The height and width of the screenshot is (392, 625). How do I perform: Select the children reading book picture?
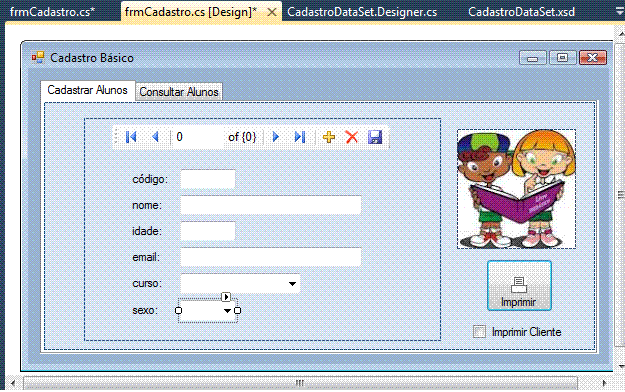pyautogui.click(x=516, y=189)
